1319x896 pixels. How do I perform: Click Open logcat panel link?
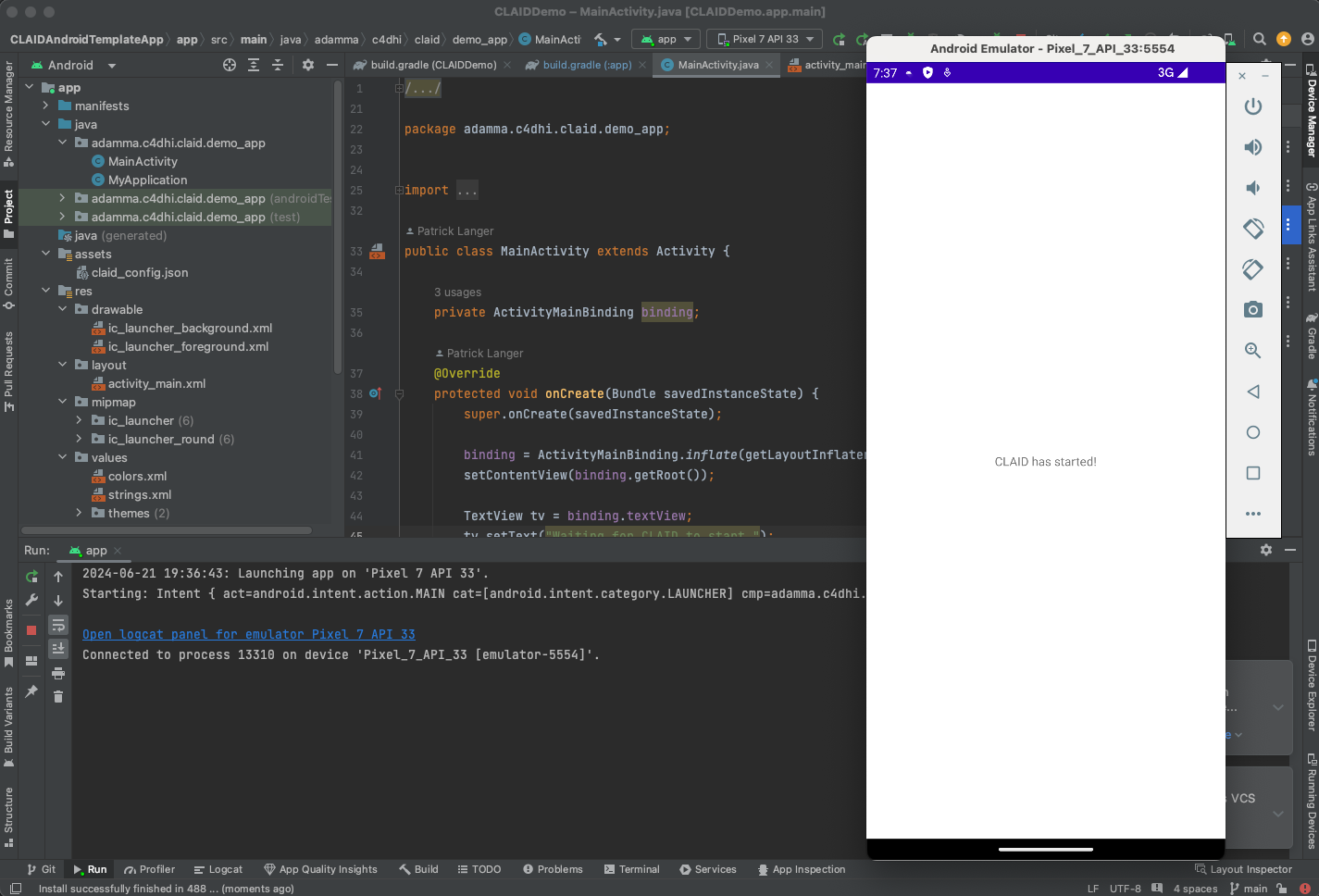click(x=249, y=634)
